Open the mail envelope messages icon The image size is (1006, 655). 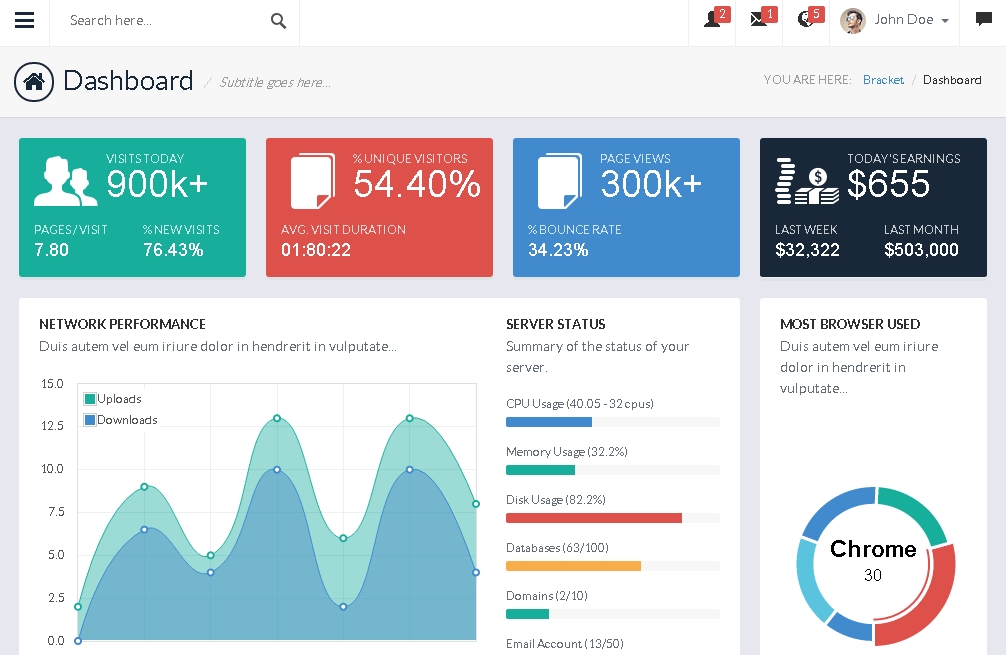pos(759,20)
